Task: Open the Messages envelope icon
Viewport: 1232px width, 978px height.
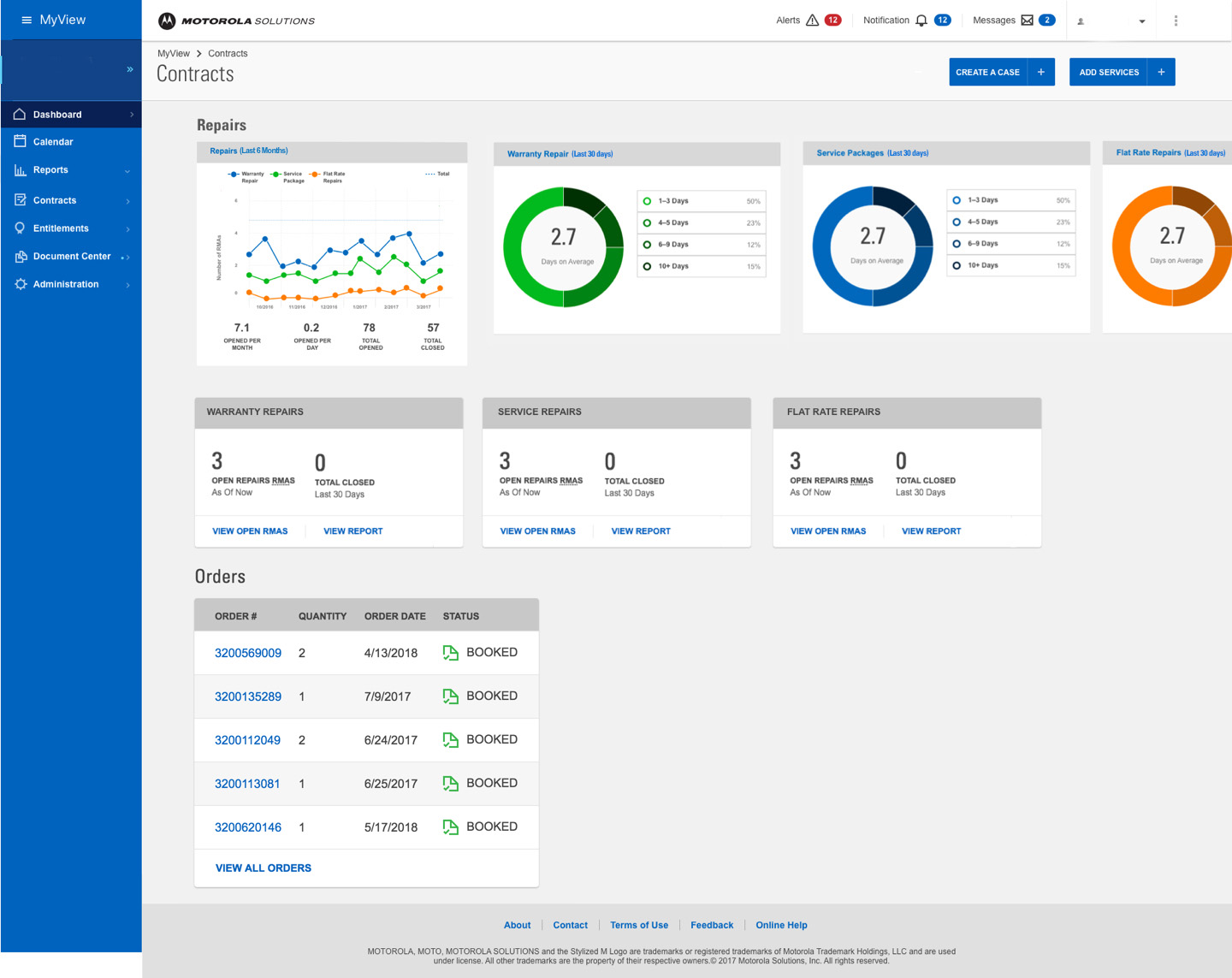Action: tap(1027, 21)
